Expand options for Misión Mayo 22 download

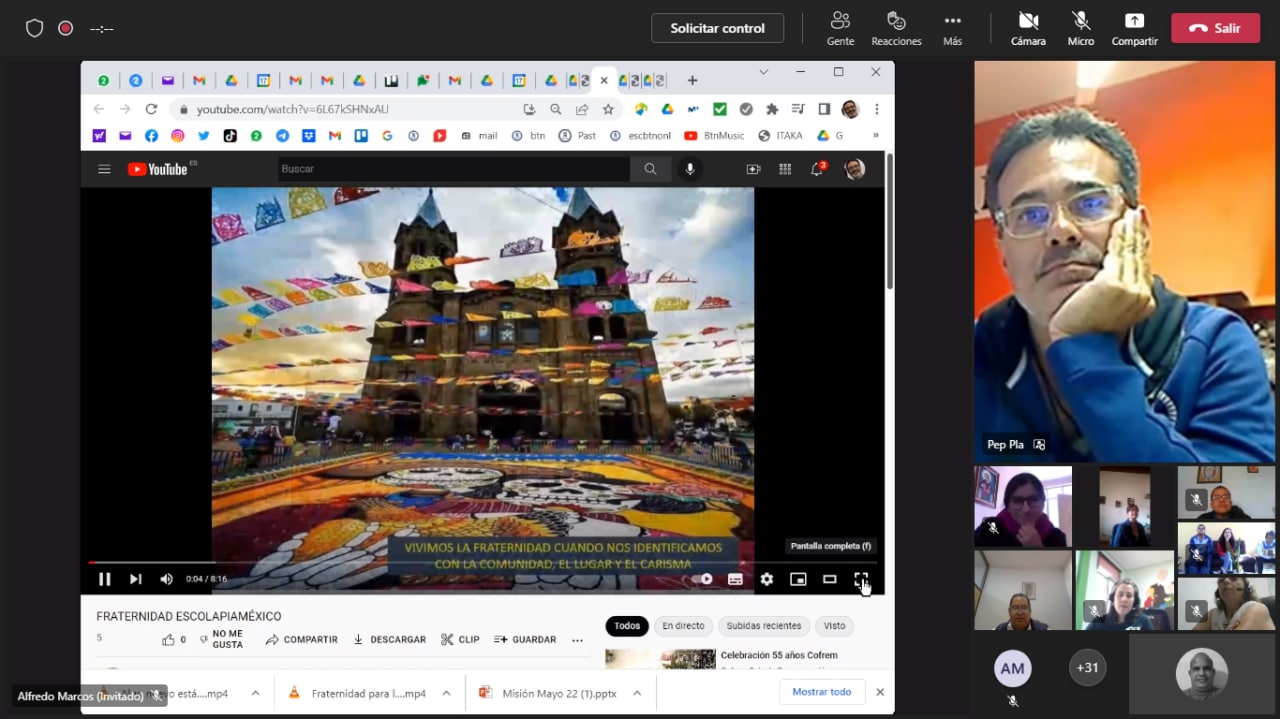[x=637, y=693]
